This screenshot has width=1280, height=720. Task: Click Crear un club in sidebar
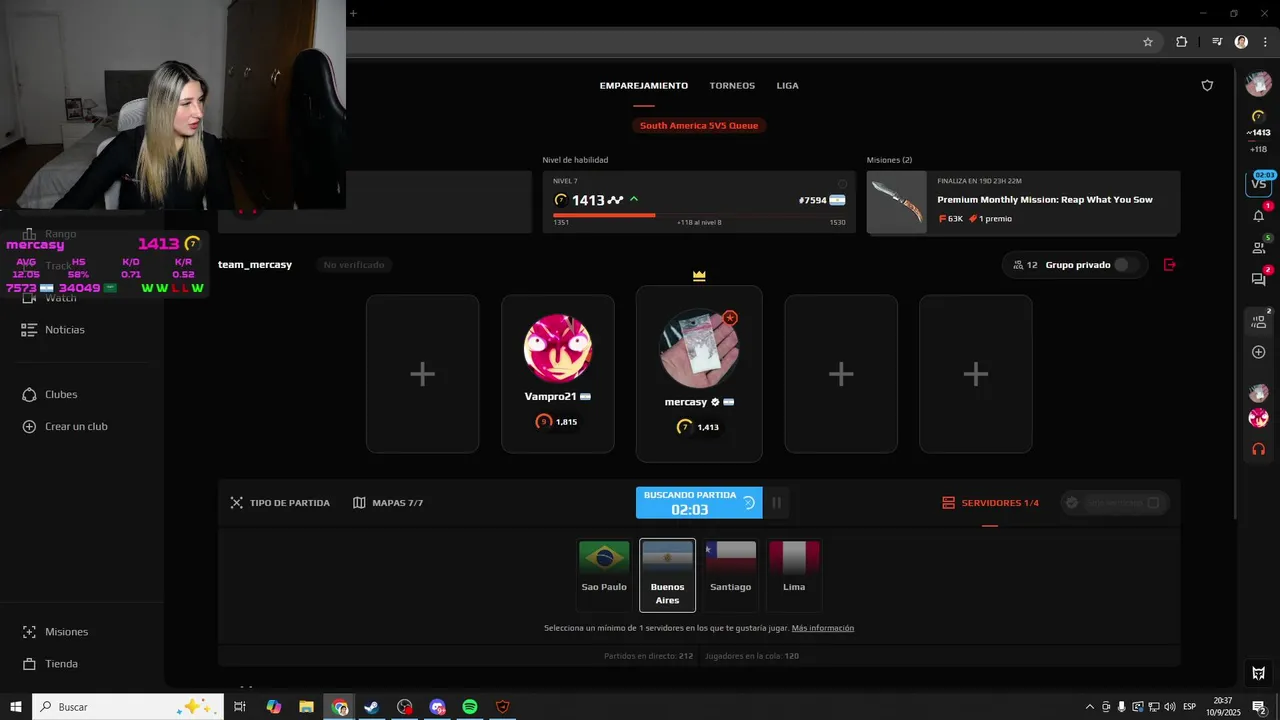65,427
